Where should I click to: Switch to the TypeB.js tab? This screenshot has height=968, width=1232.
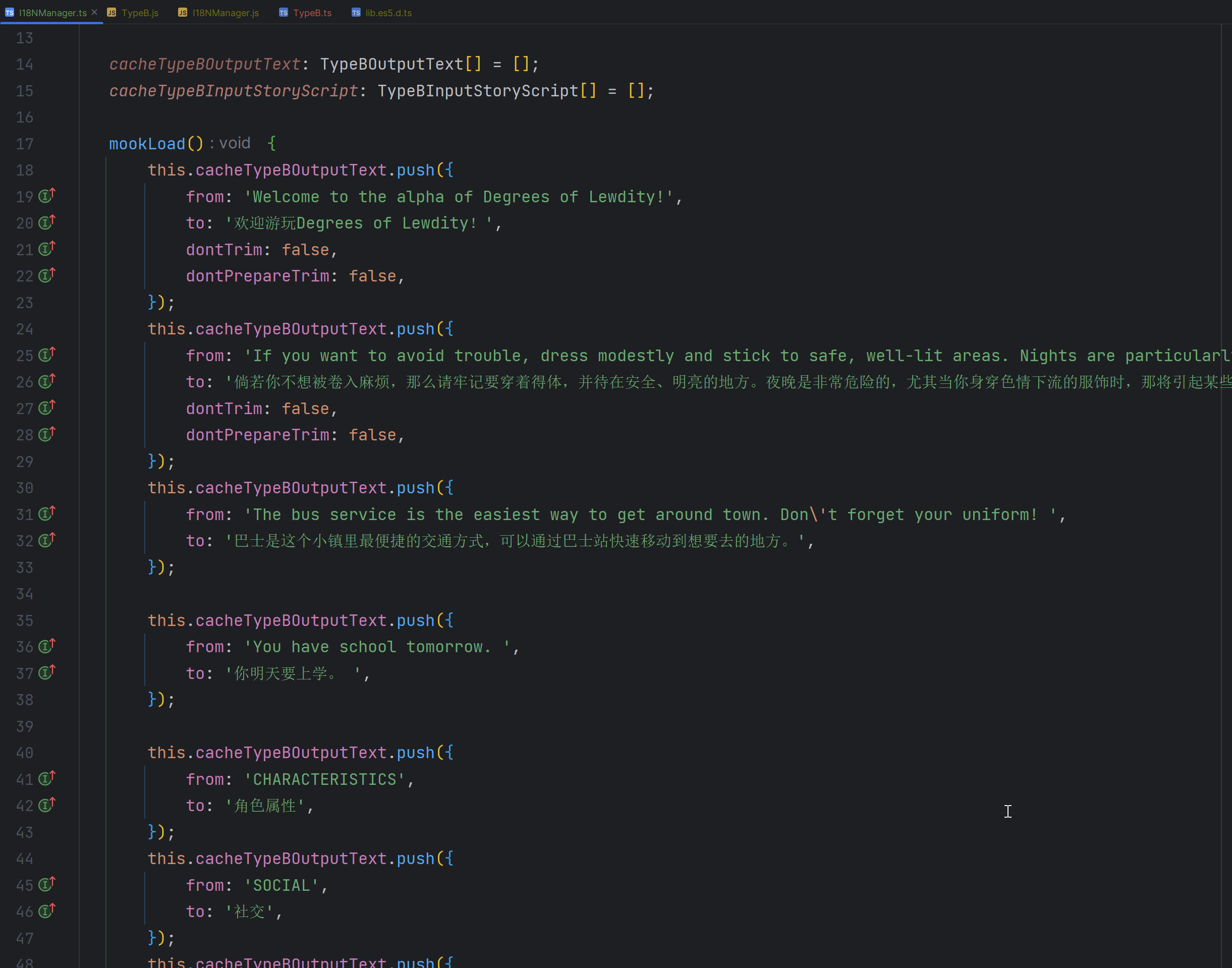tap(141, 13)
